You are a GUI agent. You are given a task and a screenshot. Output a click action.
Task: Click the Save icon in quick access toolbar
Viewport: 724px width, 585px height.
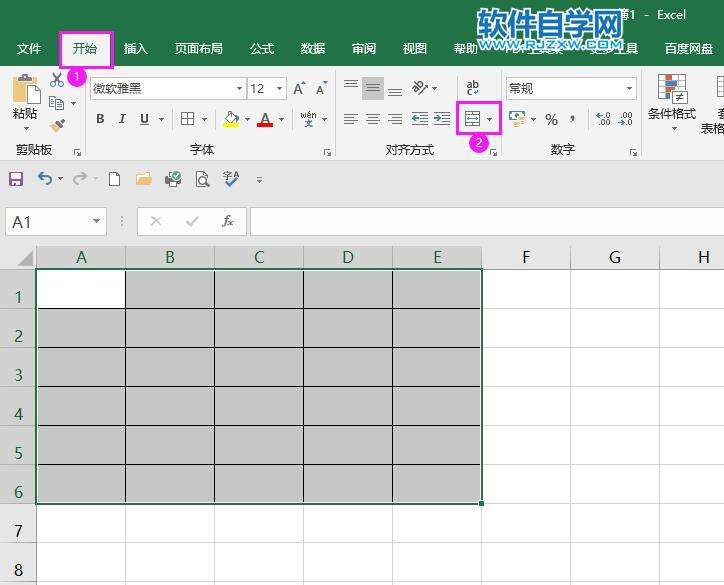(x=16, y=179)
